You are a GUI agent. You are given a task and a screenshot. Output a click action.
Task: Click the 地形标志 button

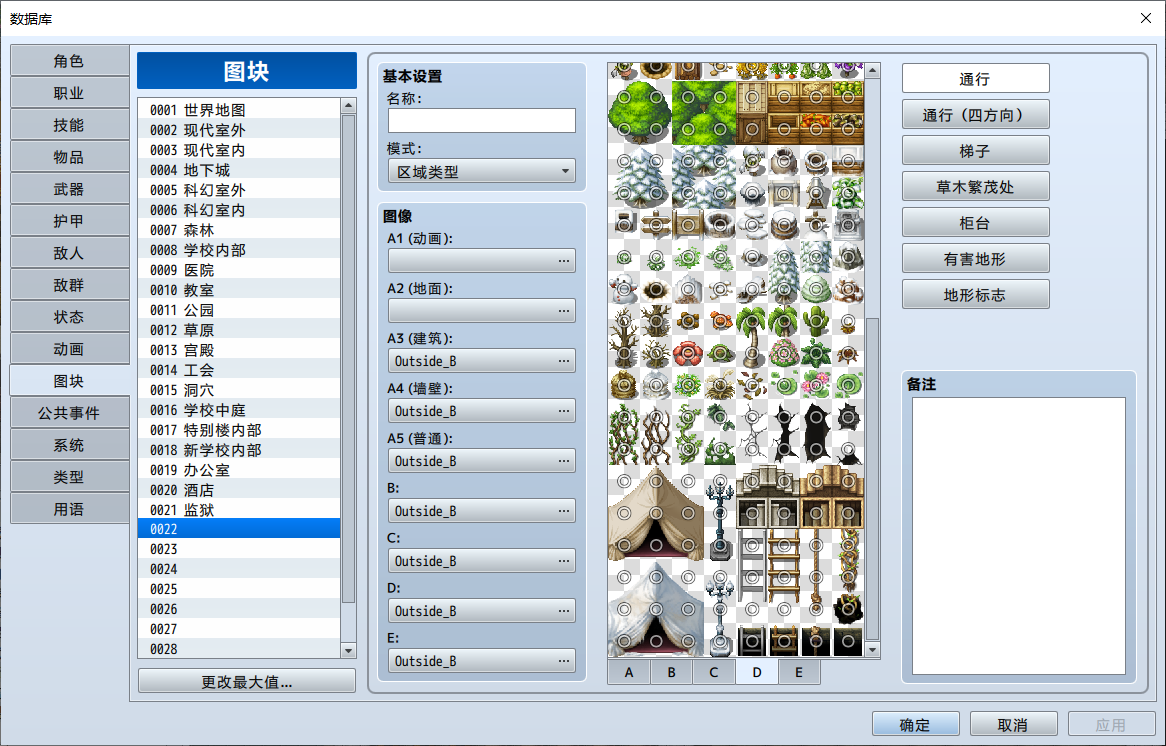(x=976, y=295)
